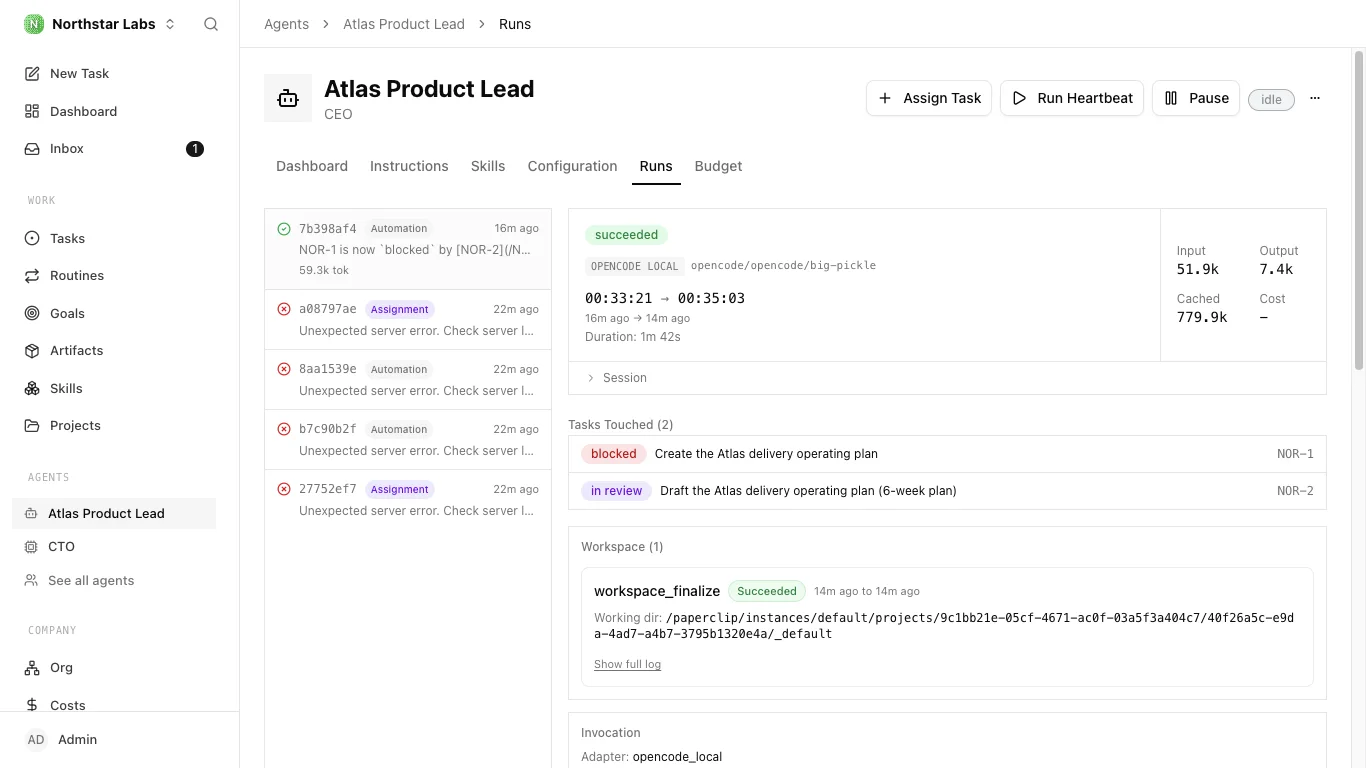The height and width of the screenshot is (768, 1366).
Task: Click the Inbox unread badge showing 1
Action: (x=195, y=149)
